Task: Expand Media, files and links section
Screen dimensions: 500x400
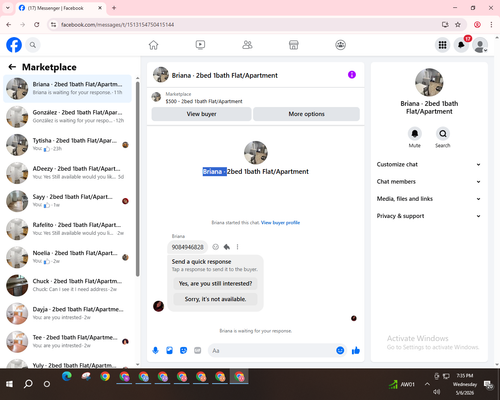Action: 429,199
